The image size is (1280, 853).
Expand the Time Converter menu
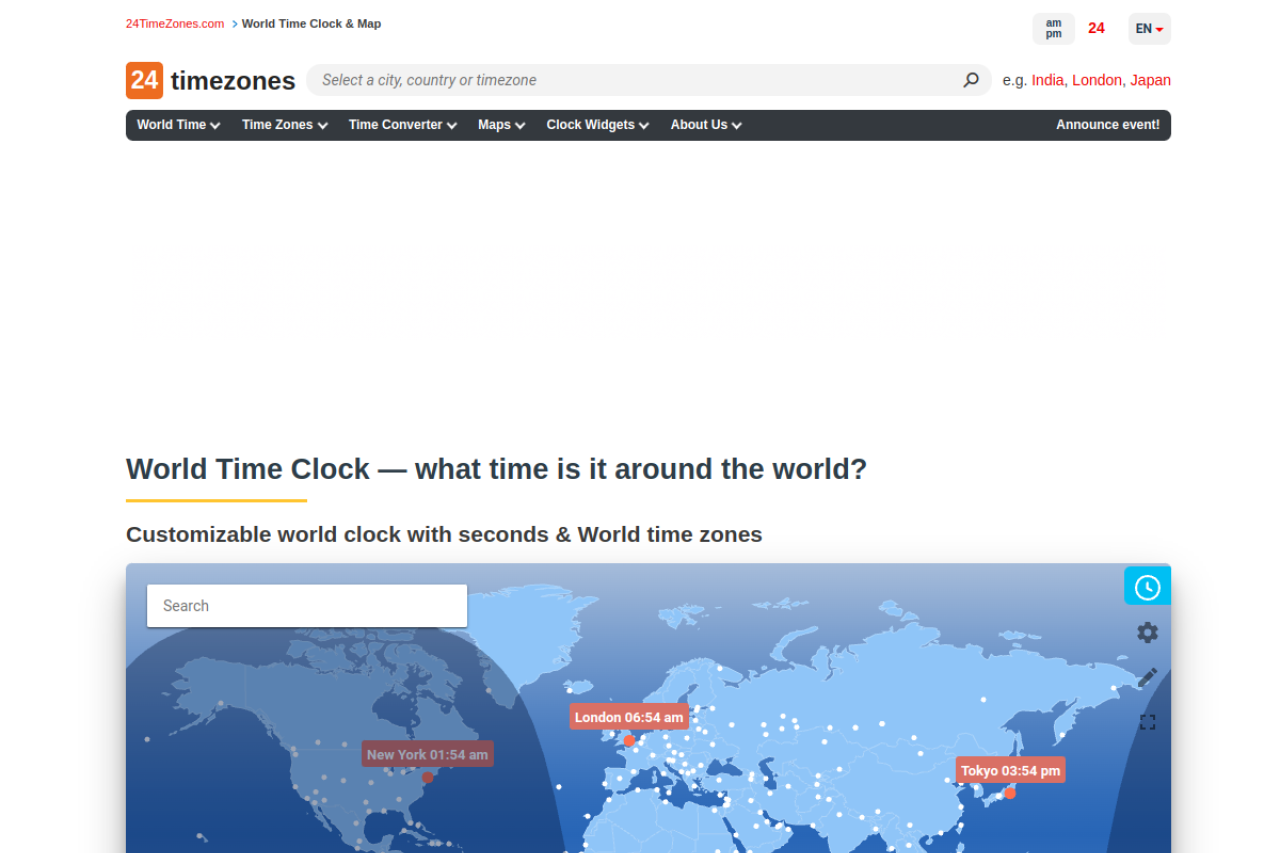click(x=402, y=125)
